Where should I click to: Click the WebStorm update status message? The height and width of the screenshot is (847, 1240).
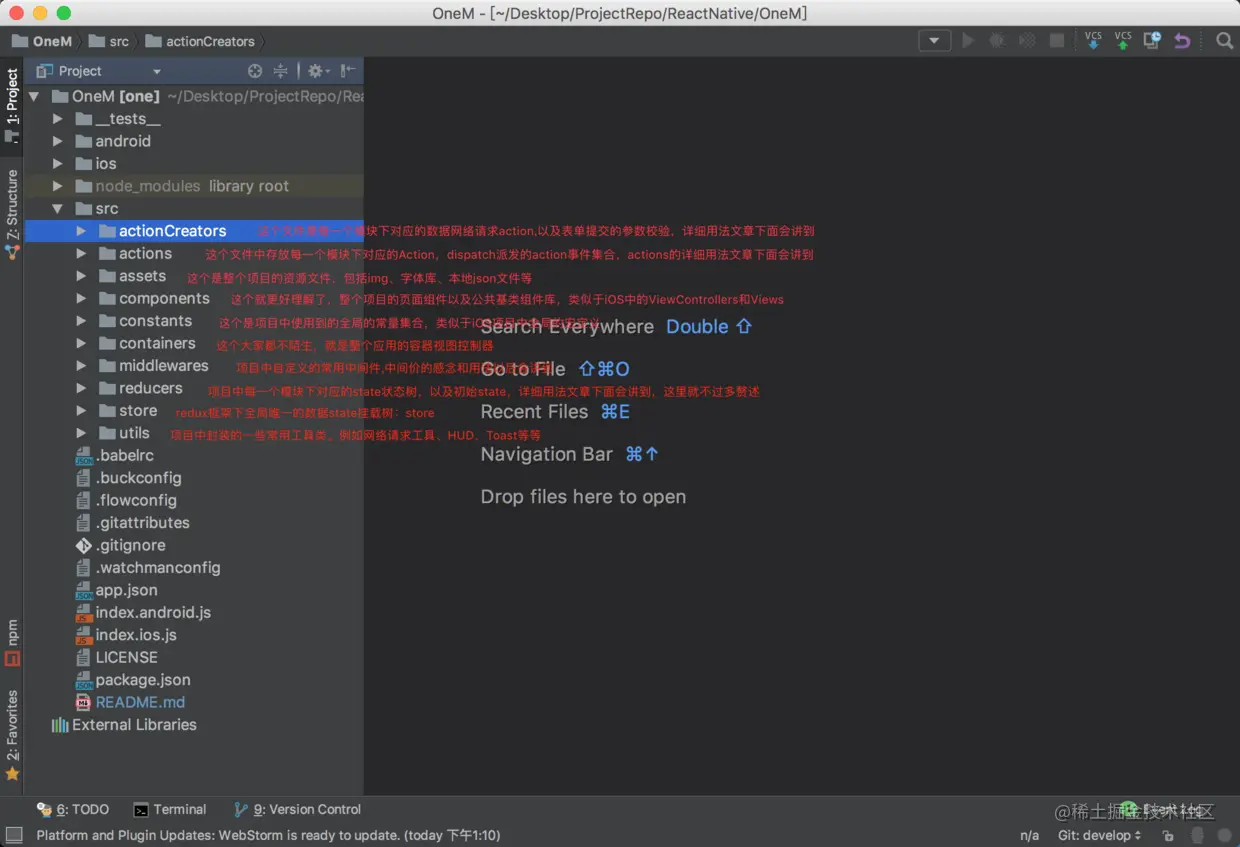pyautogui.click(x=268, y=835)
